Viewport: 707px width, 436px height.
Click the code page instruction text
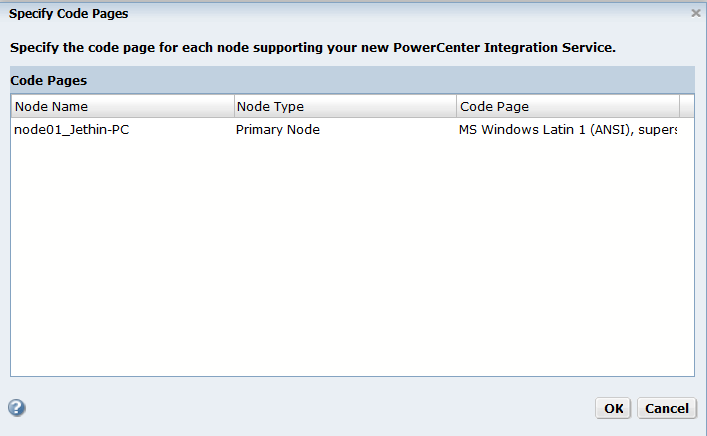pos(312,47)
